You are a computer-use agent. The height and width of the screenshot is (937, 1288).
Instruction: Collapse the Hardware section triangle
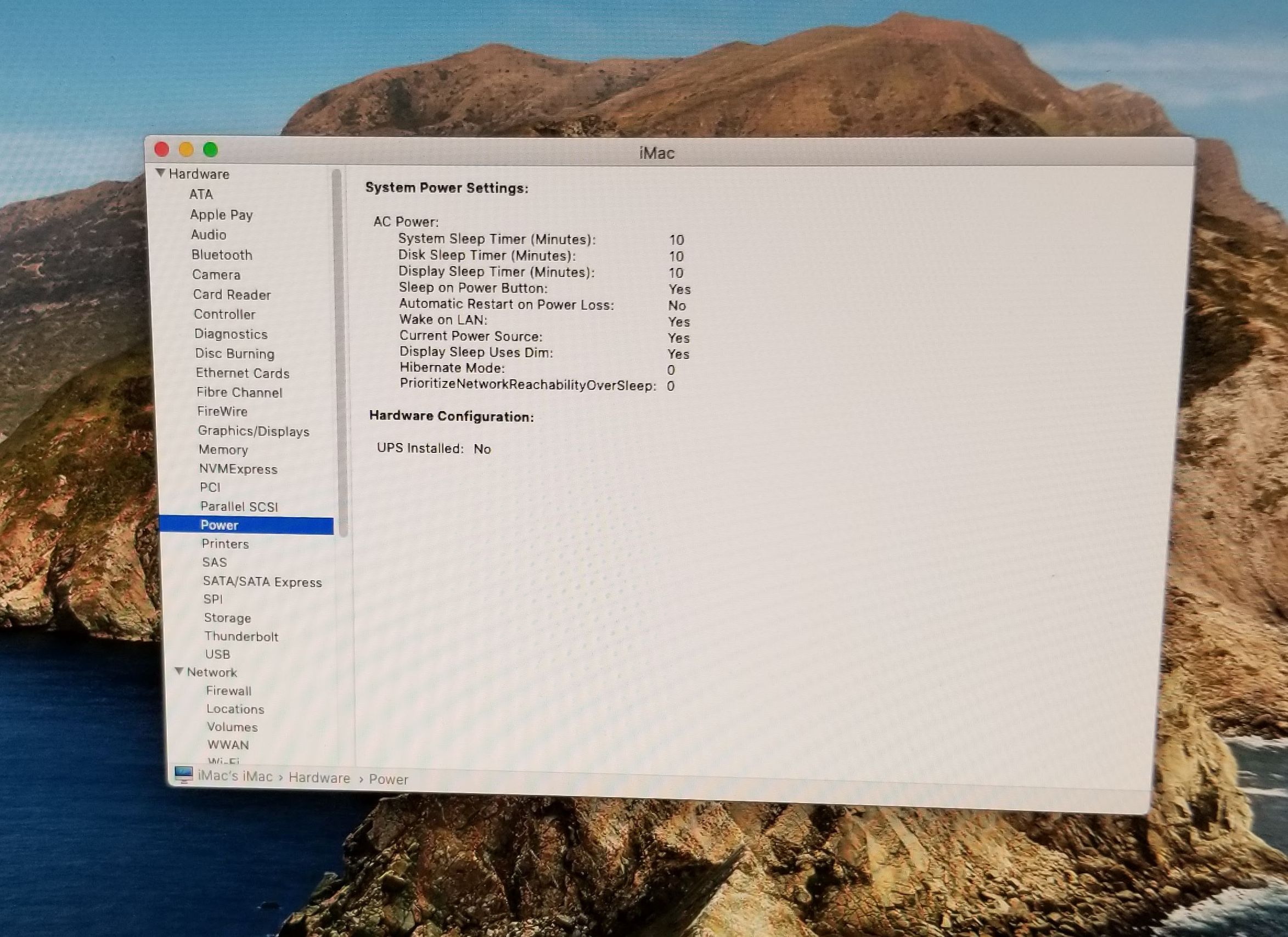[161, 173]
